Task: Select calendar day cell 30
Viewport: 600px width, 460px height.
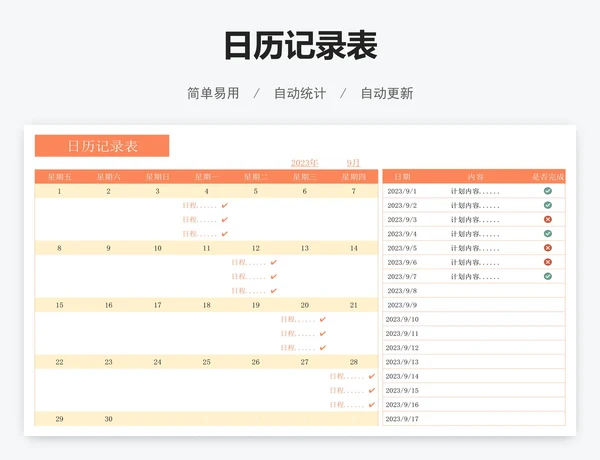Action: coord(108,419)
